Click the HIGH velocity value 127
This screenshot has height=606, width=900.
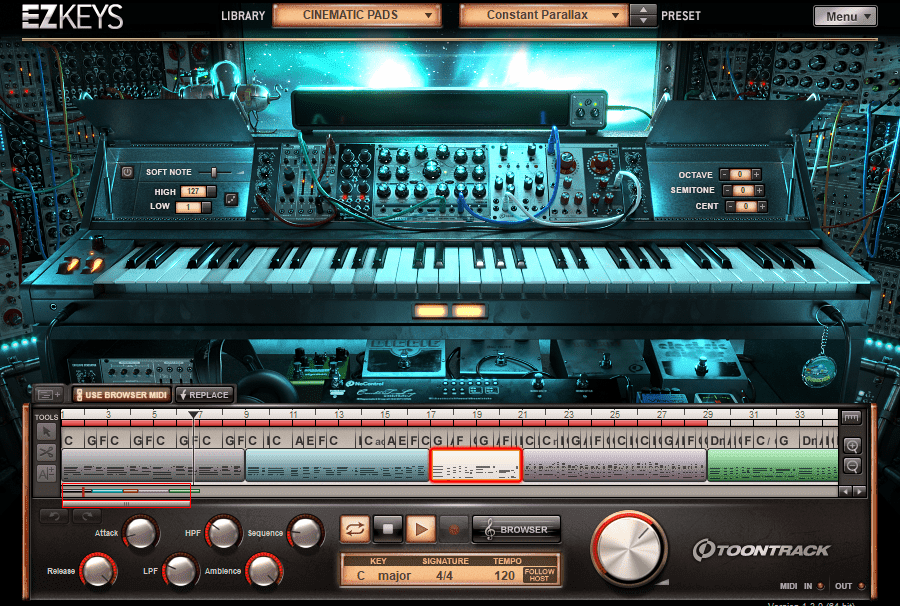(193, 191)
